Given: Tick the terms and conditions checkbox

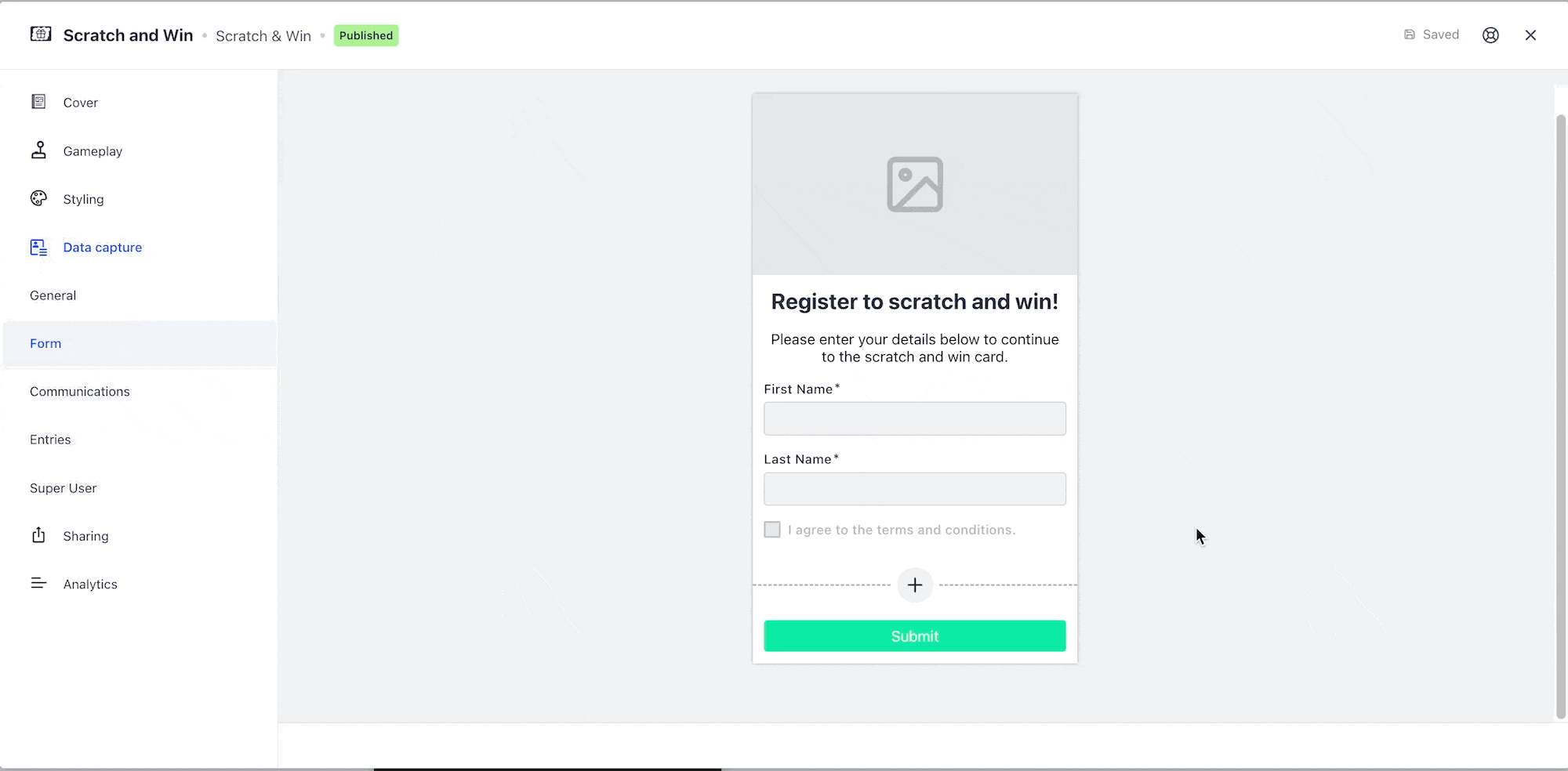Looking at the screenshot, I should pos(772,530).
